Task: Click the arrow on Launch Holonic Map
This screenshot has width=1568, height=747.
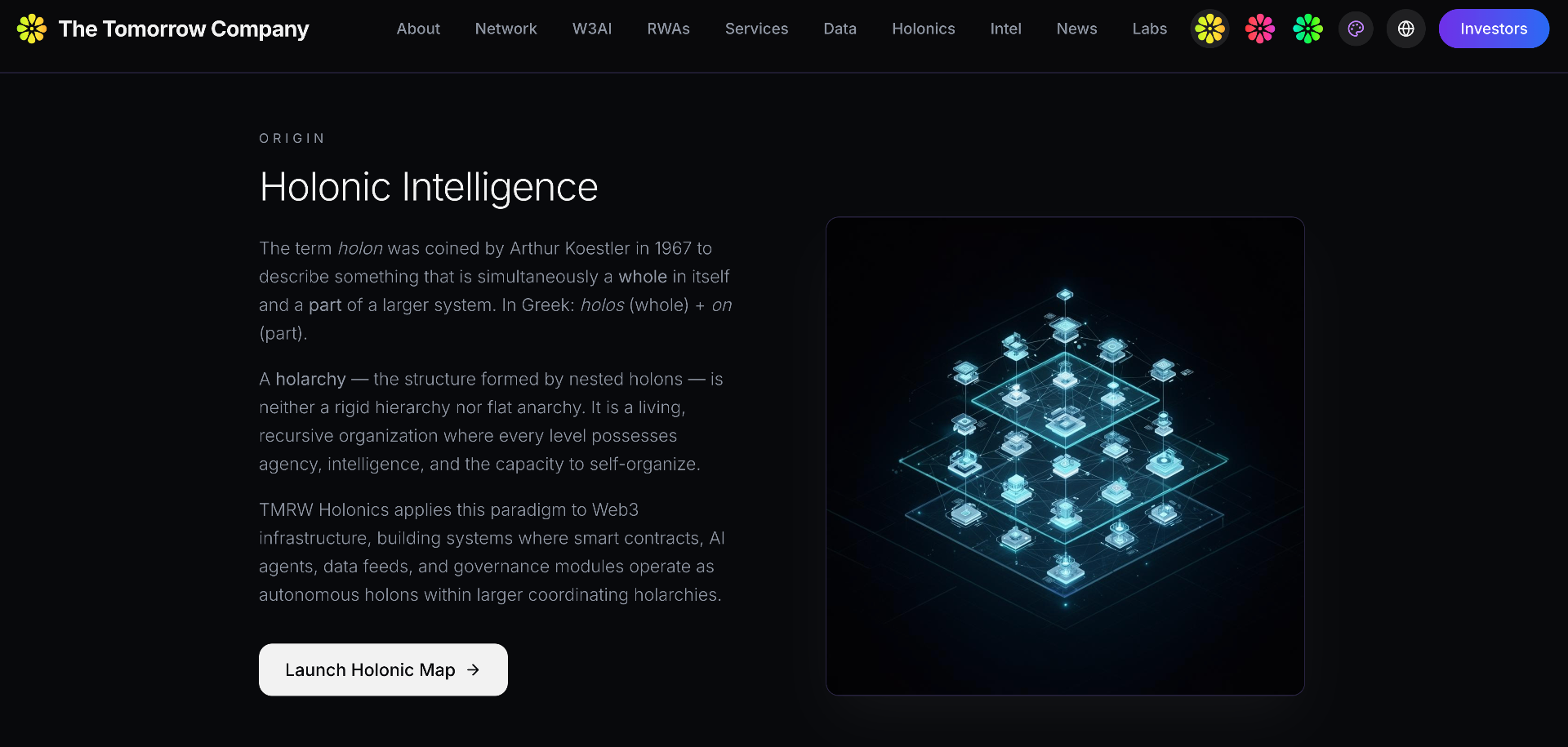Action: 474,669
